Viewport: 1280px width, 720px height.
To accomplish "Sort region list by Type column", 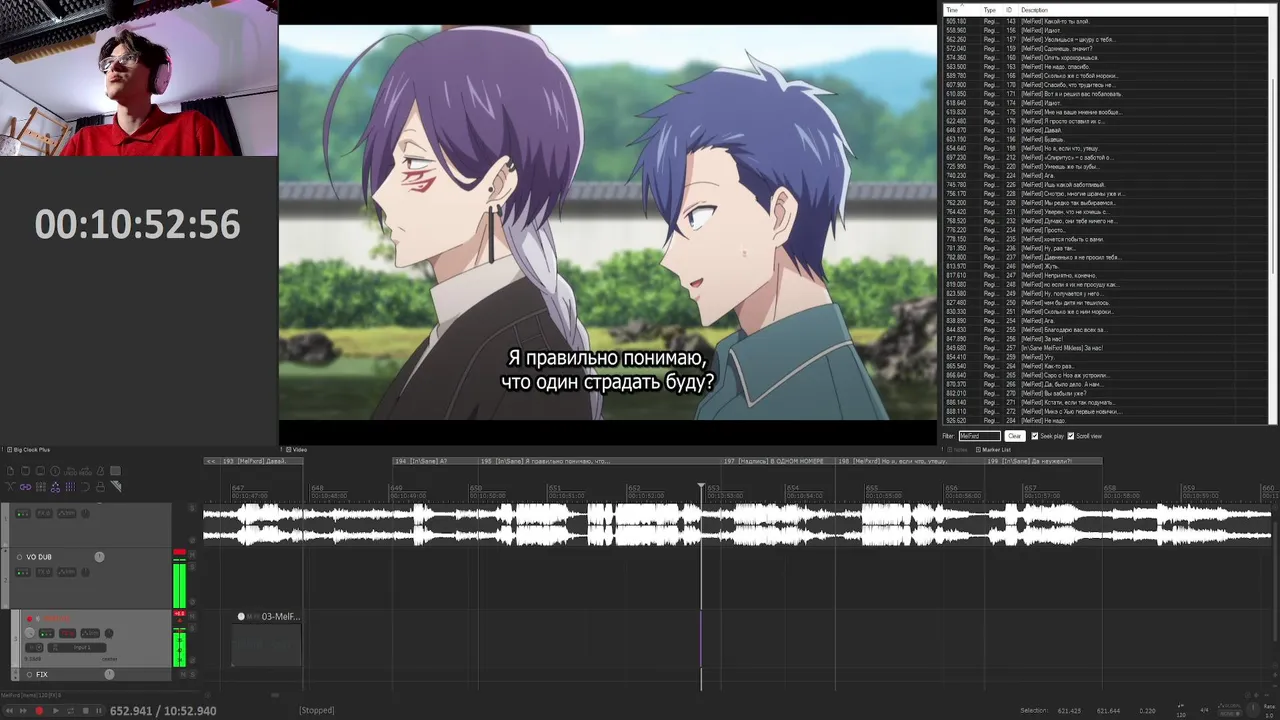I will (989, 10).
